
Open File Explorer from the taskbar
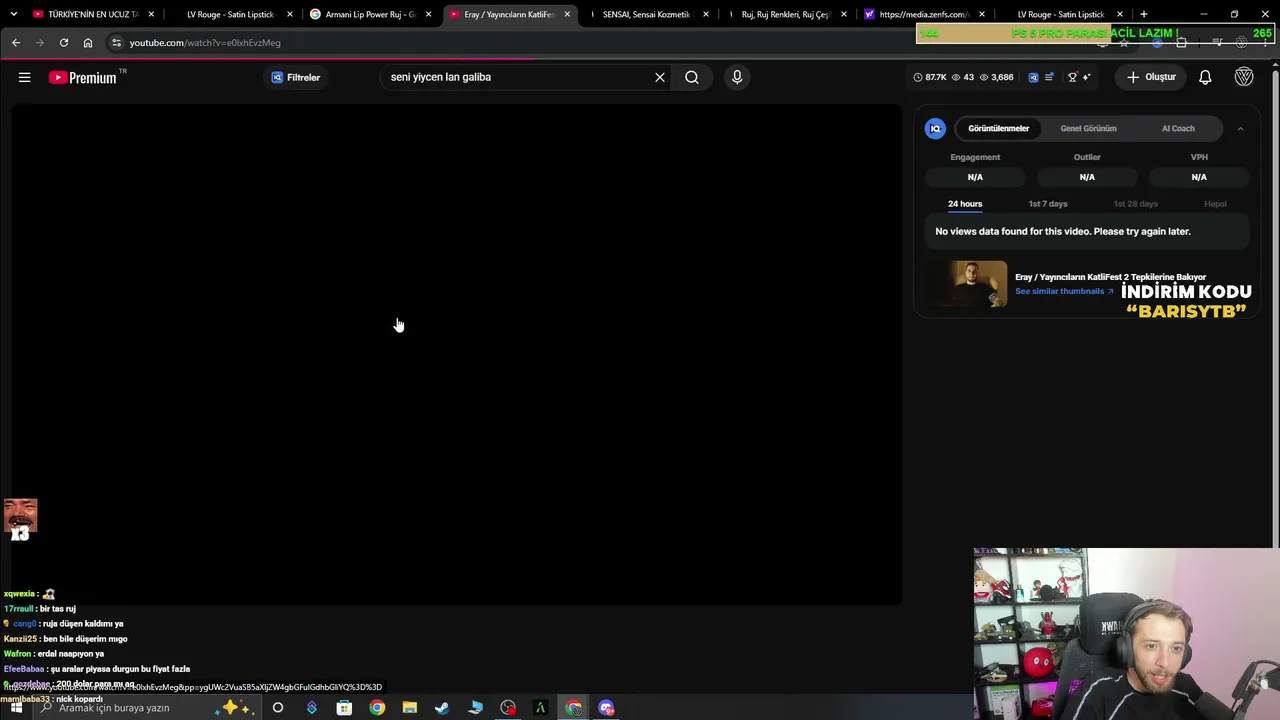click(x=409, y=708)
